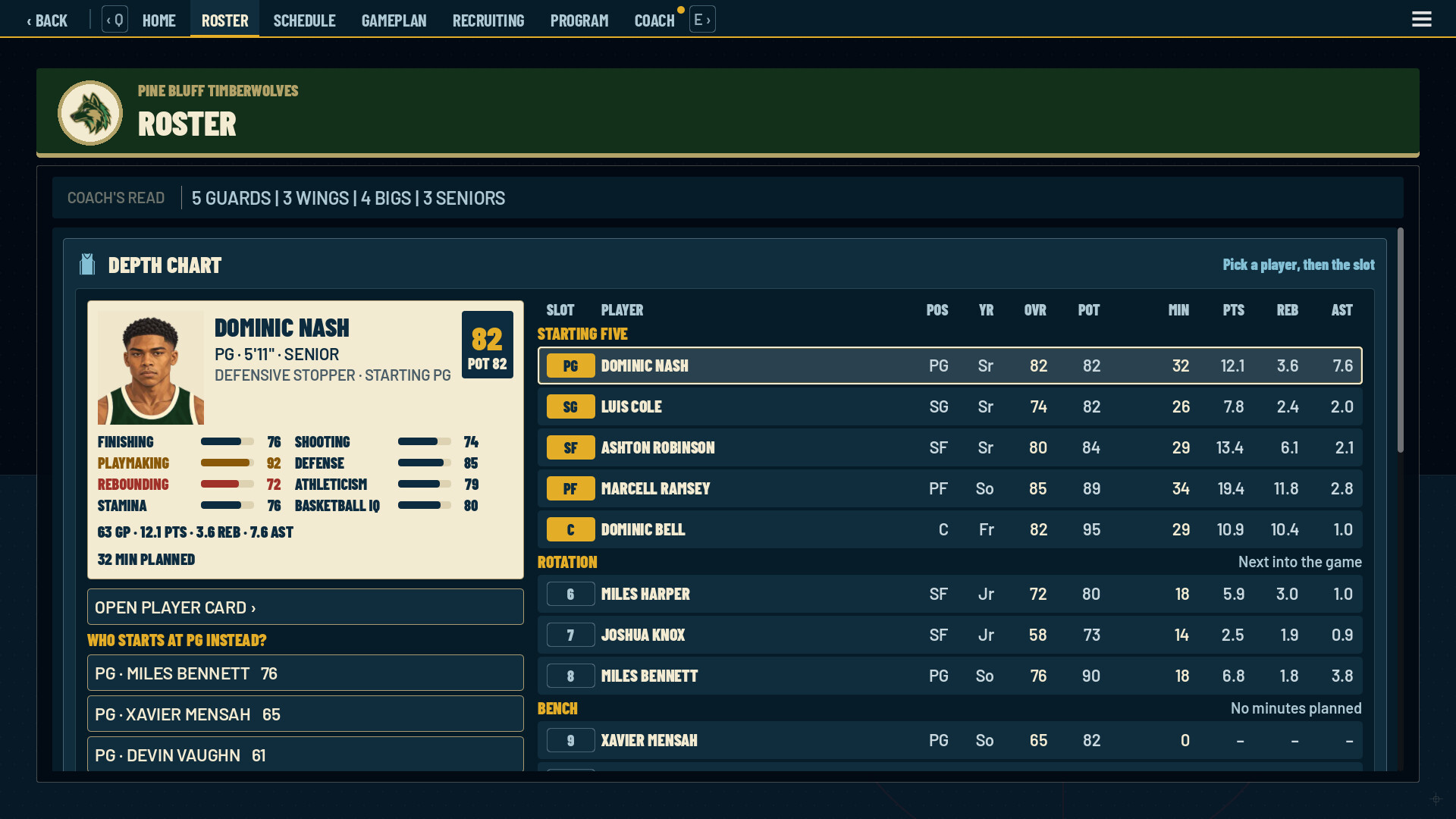1456x819 pixels.
Task: Click the Rebounding rating bar
Action: pos(227,484)
